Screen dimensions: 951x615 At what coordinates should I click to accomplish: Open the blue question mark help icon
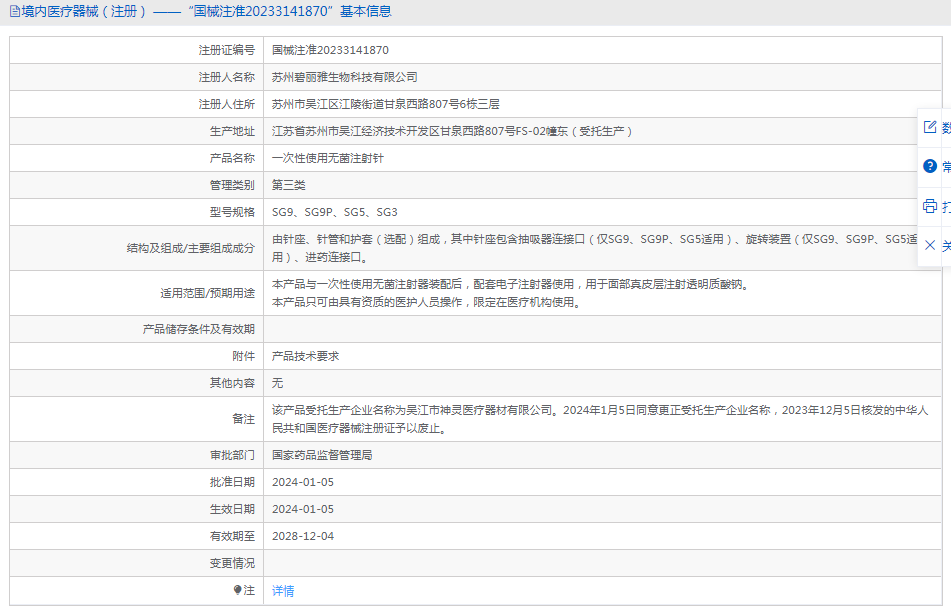tap(930, 166)
